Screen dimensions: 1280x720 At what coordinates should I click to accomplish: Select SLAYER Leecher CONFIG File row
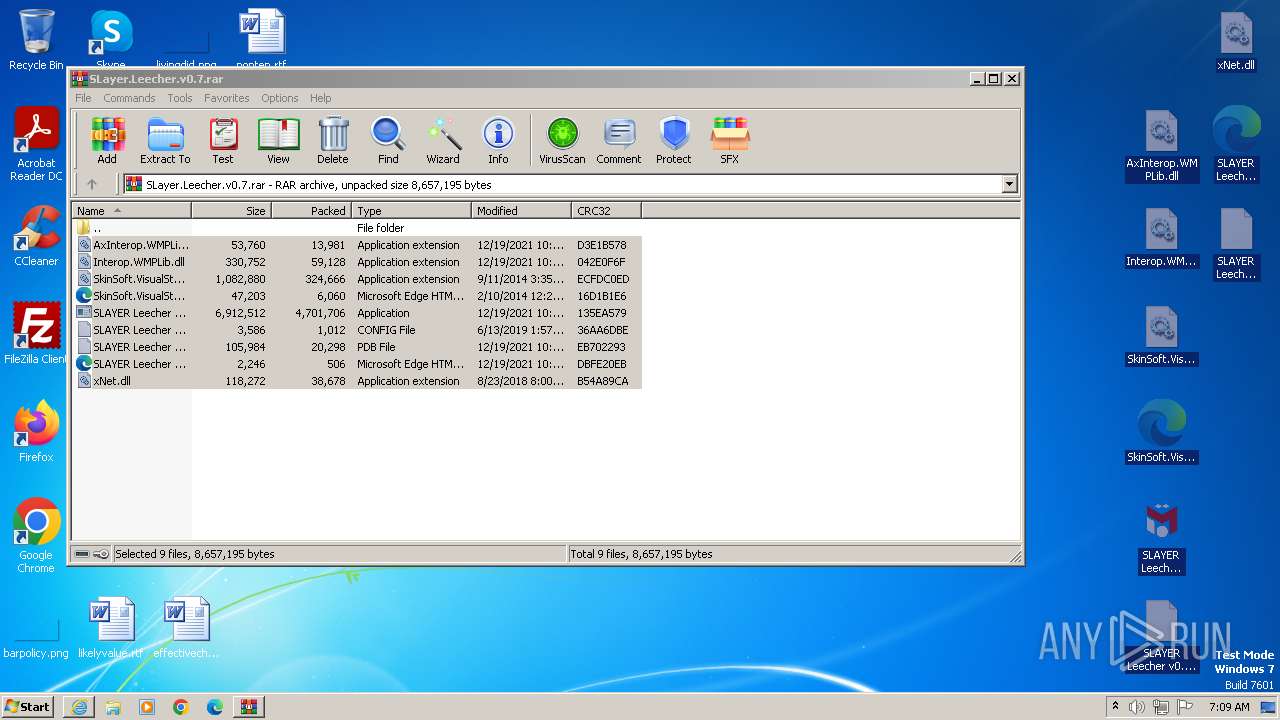pyautogui.click(x=357, y=330)
